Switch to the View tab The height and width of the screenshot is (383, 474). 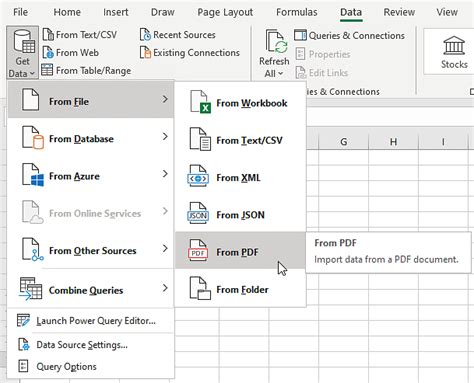tap(447, 12)
